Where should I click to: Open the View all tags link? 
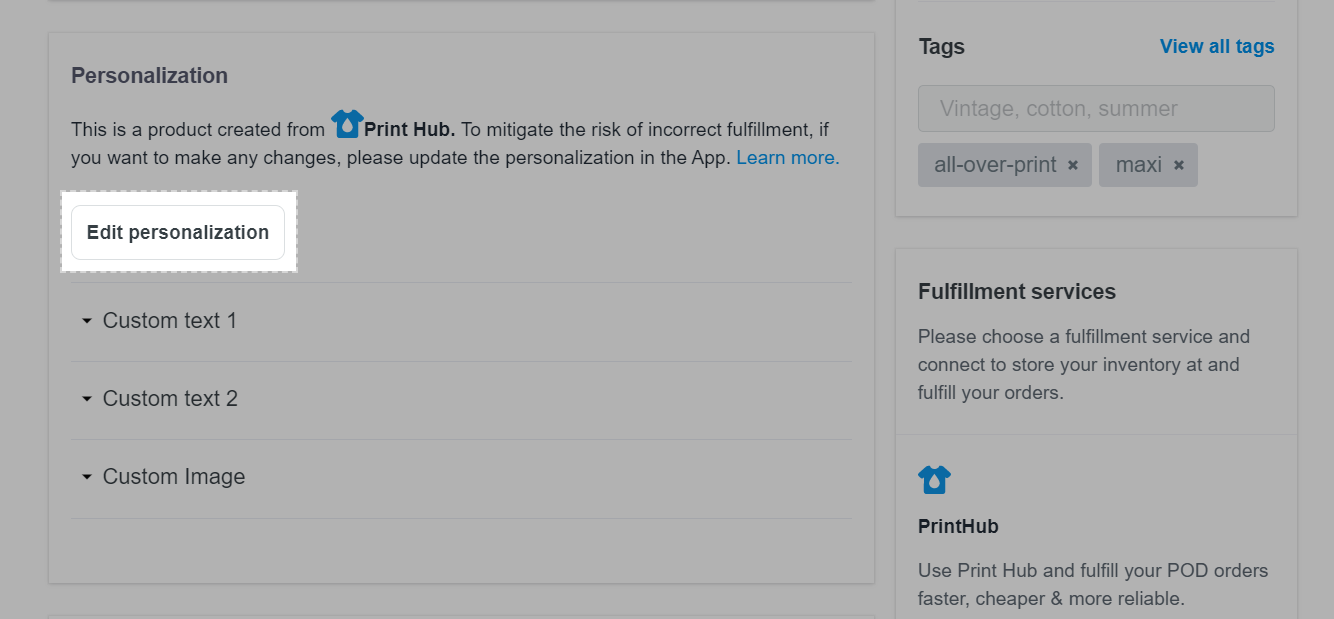[x=1217, y=46]
